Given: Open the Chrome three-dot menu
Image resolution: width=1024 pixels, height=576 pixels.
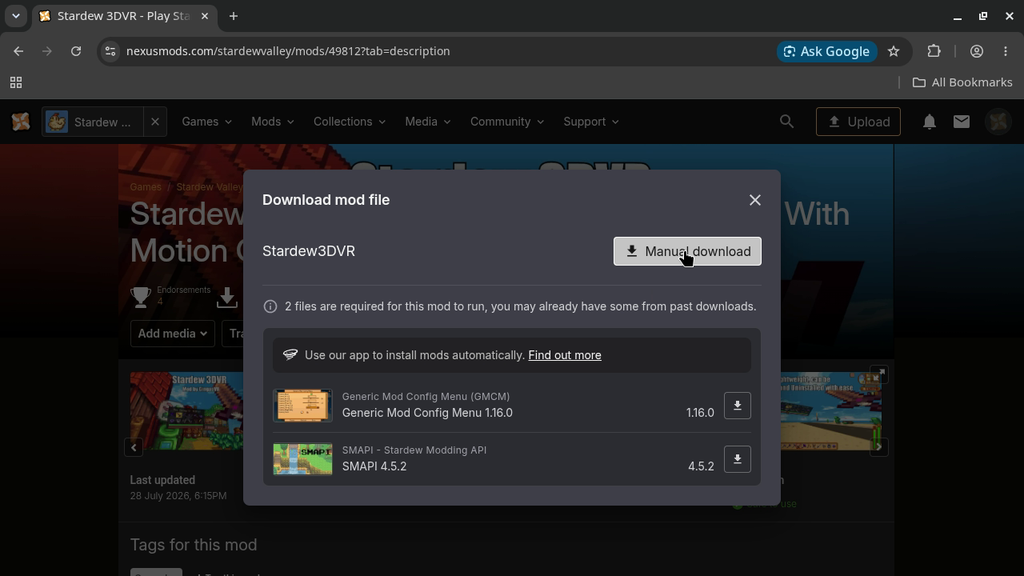Looking at the screenshot, I should pyautogui.click(x=1005, y=51).
